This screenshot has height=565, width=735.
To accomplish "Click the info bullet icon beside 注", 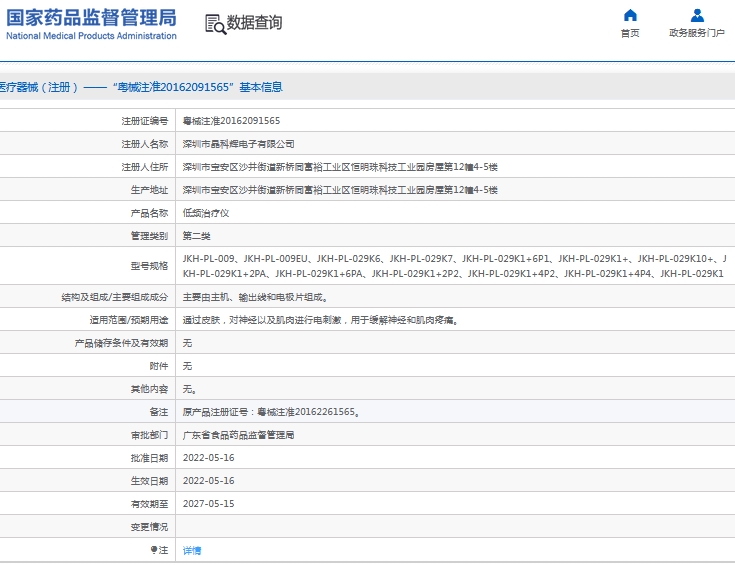I will pos(153,550).
